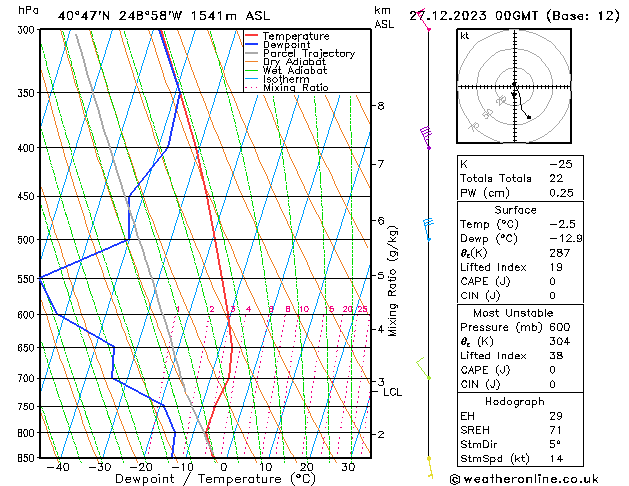Click the blue wind barb at 500 hPa
The image size is (629, 486).
point(428,229)
